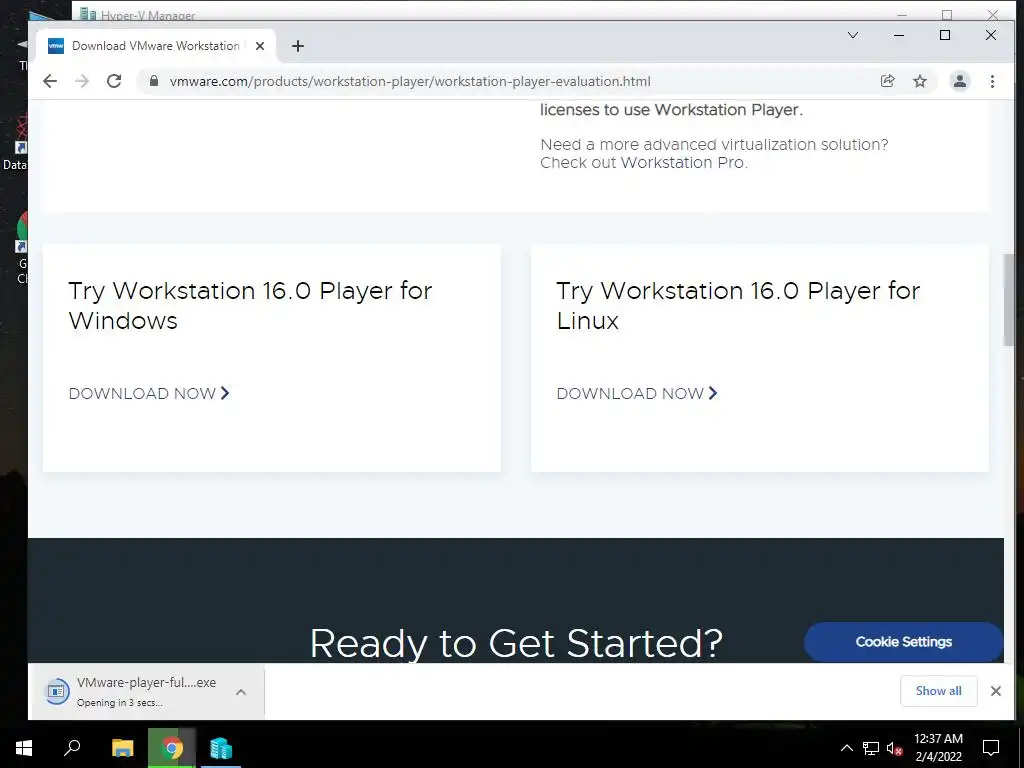Expand download item options chevron
Viewport: 1024px width, 768px height.
pos(241,692)
